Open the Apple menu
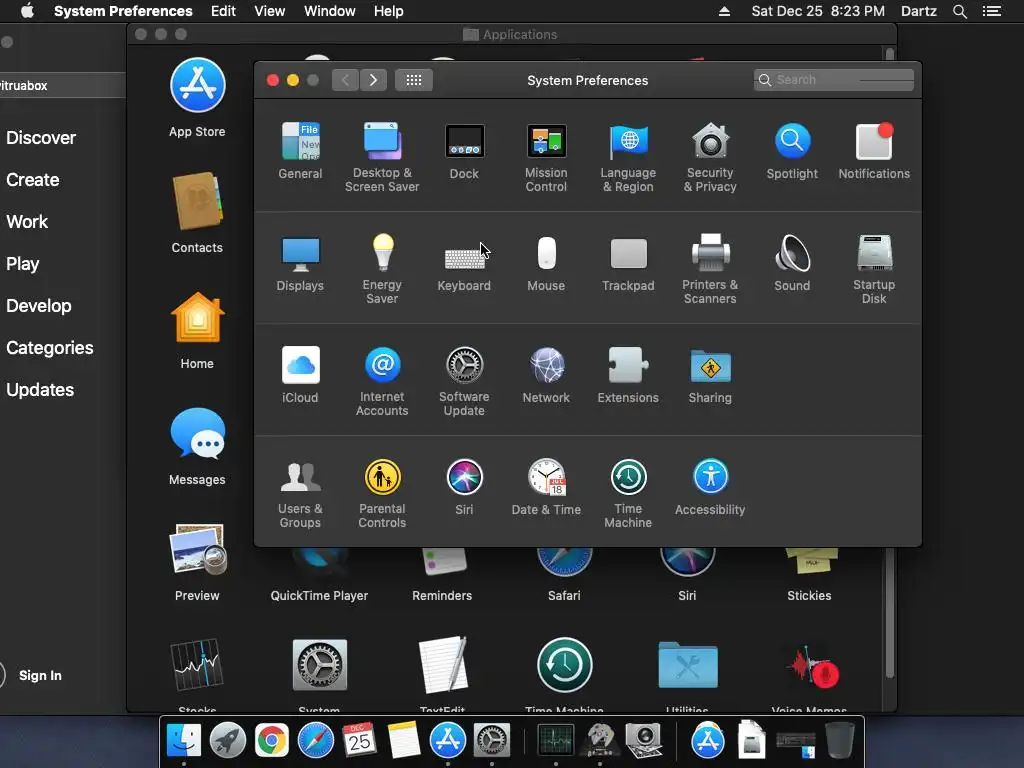 27,11
